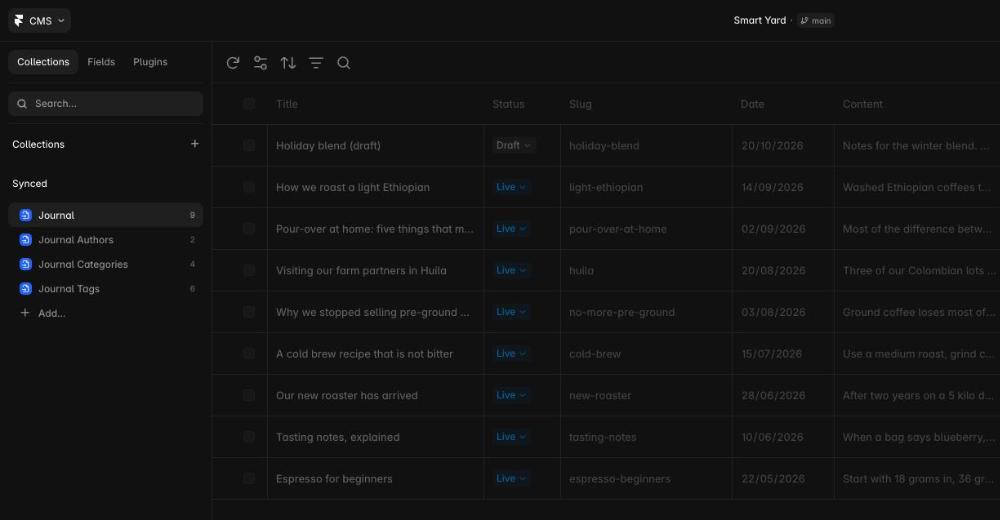Image resolution: width=1000 pixels, height=520 pixels.
Task: Click the Journal Tags collection icon
Action: [x=26, y=288]
